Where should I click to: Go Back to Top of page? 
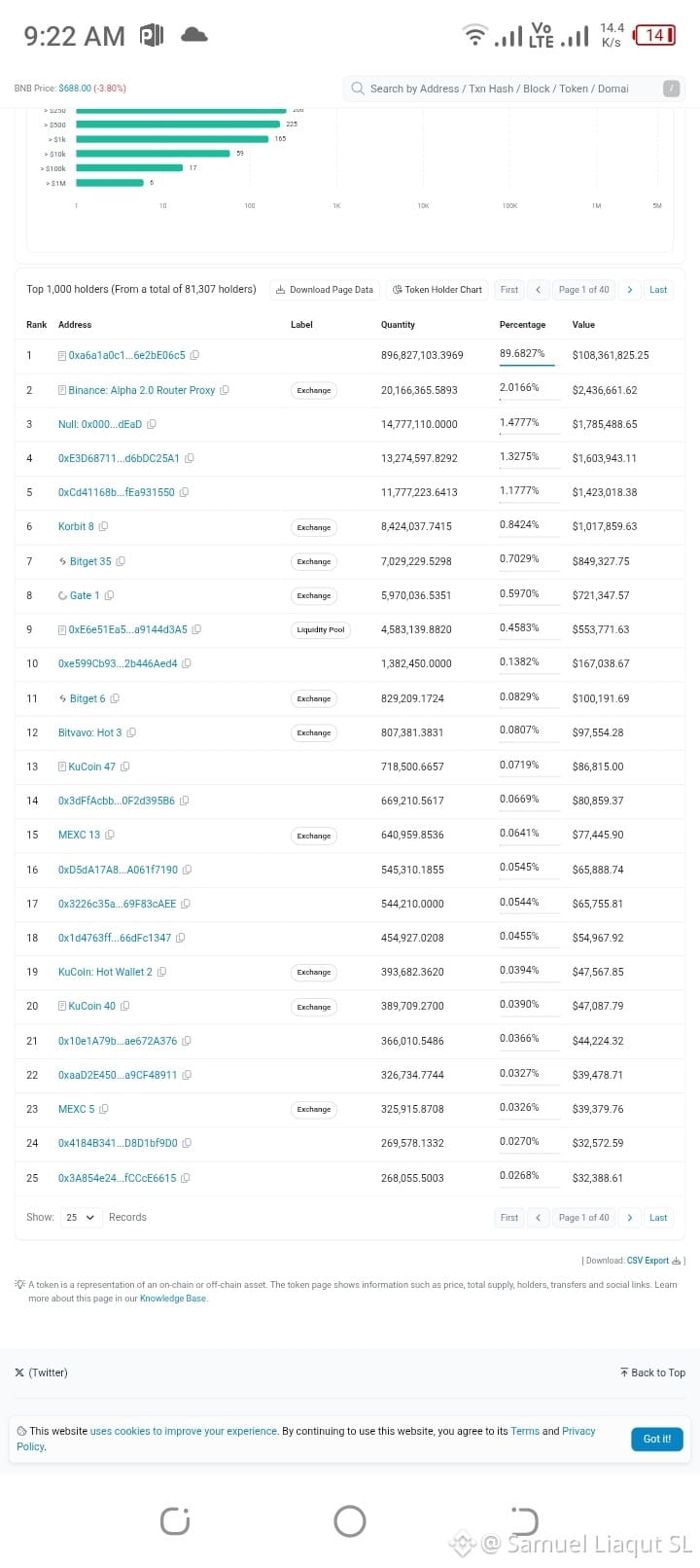652,1372
